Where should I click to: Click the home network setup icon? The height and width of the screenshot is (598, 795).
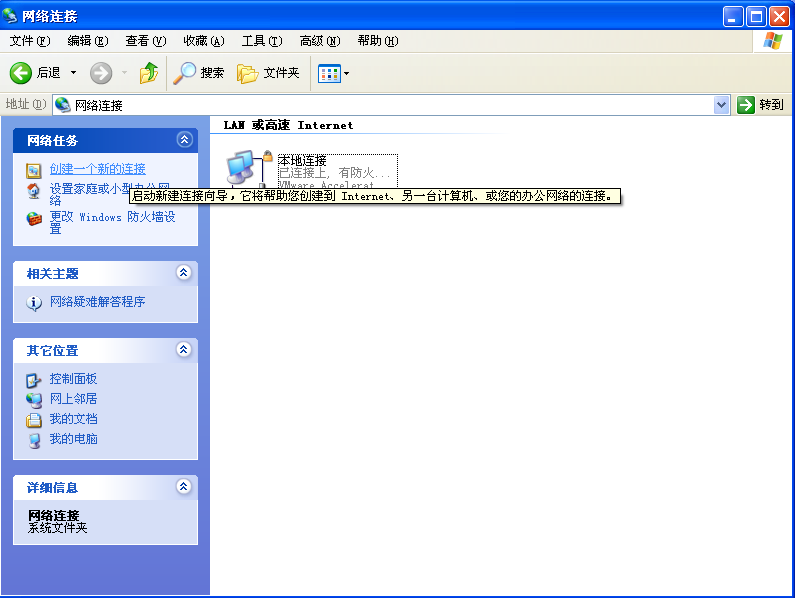pyautogui.click(x=33, y=191)
